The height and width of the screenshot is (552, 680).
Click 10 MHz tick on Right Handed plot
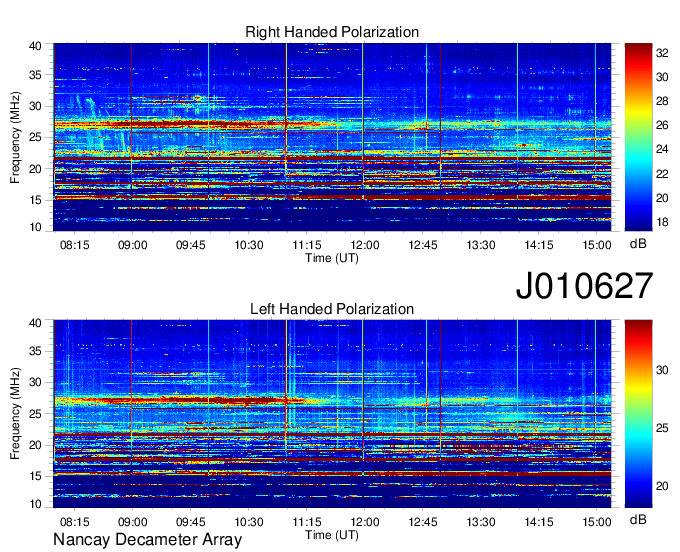pyautogui.click(x=35, y=227)
